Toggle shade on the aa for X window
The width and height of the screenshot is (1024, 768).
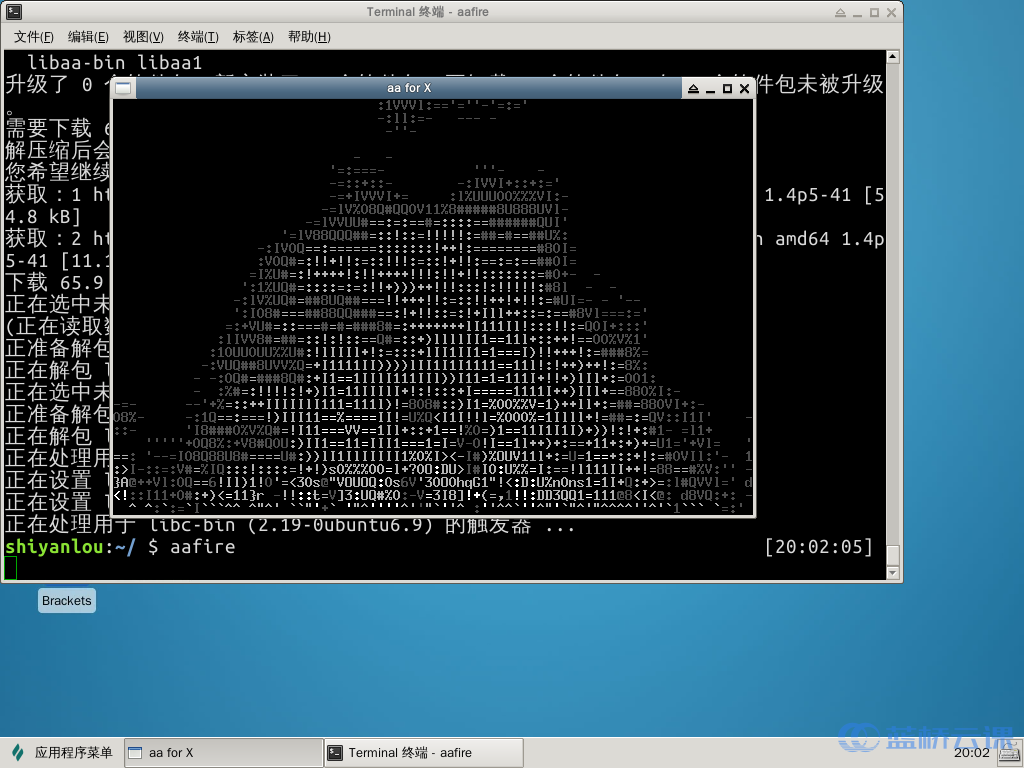(691, 88)
